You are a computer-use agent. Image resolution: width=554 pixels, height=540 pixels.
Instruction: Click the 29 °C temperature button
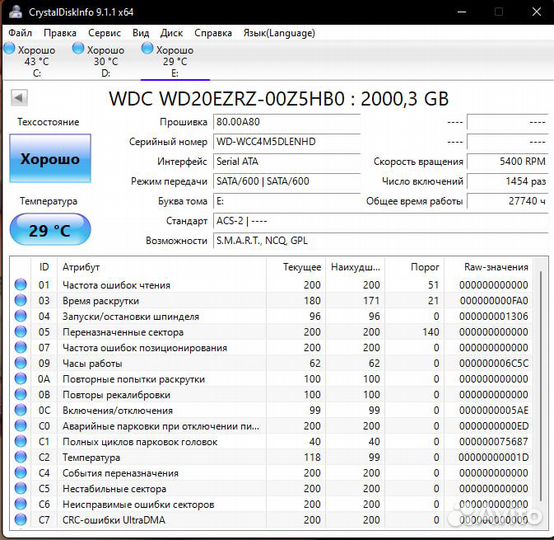click(x=50, y=230)
